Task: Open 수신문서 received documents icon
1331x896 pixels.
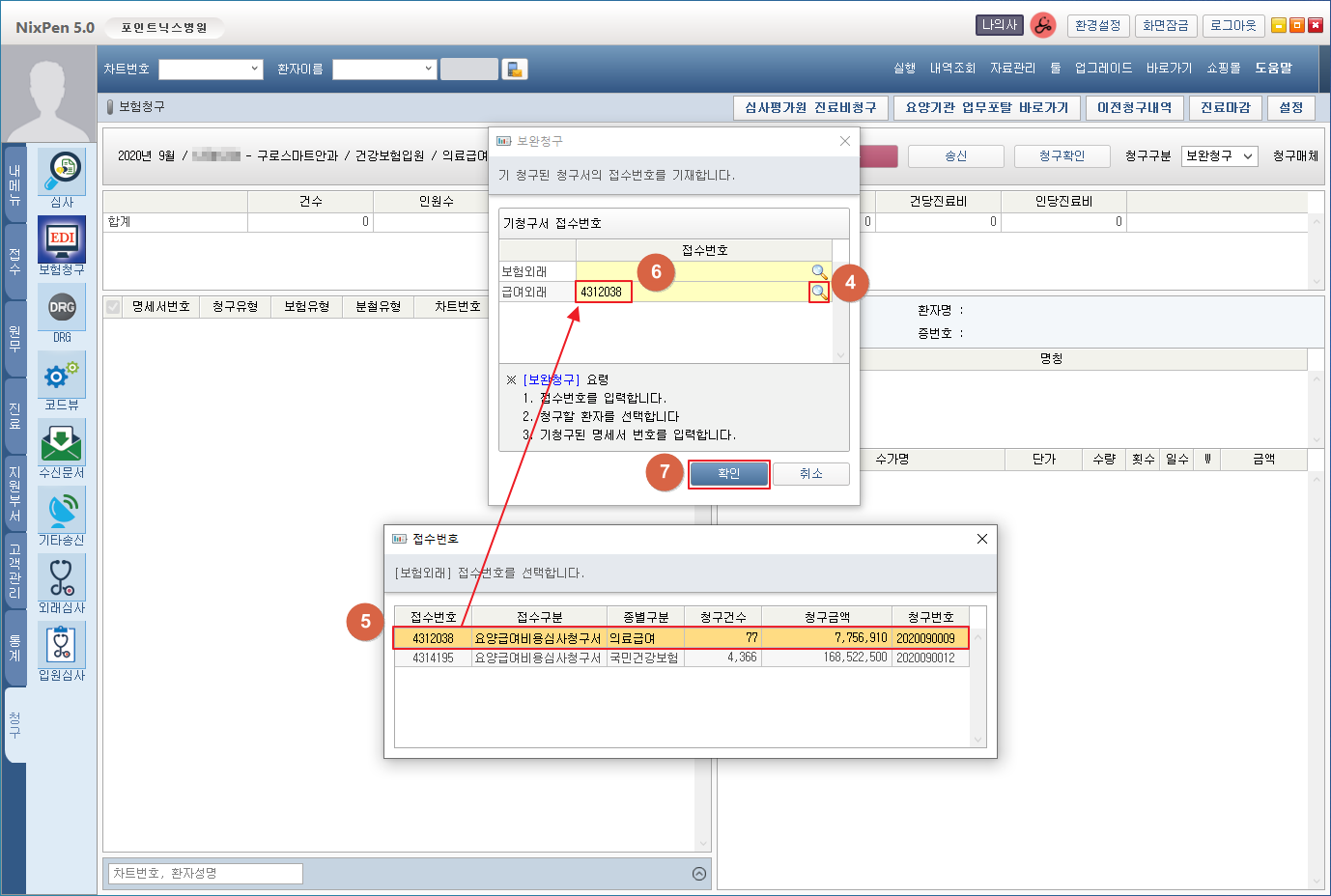Action: (62, 443)
